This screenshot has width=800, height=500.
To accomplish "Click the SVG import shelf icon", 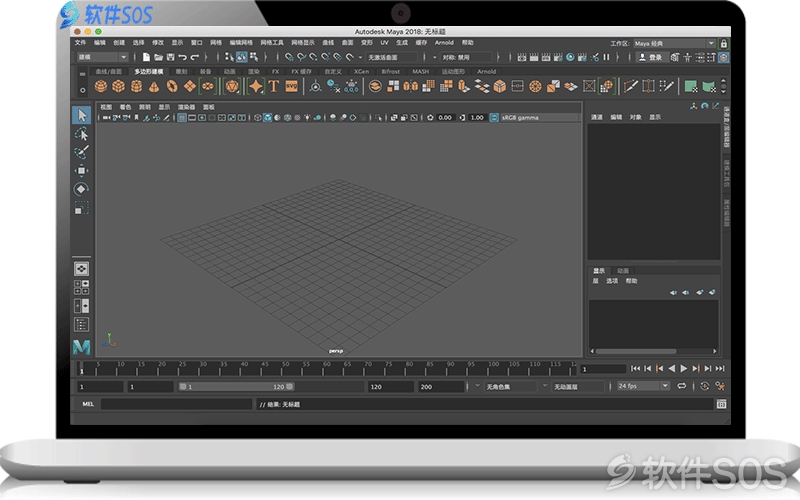I will [x=291, y=86].
